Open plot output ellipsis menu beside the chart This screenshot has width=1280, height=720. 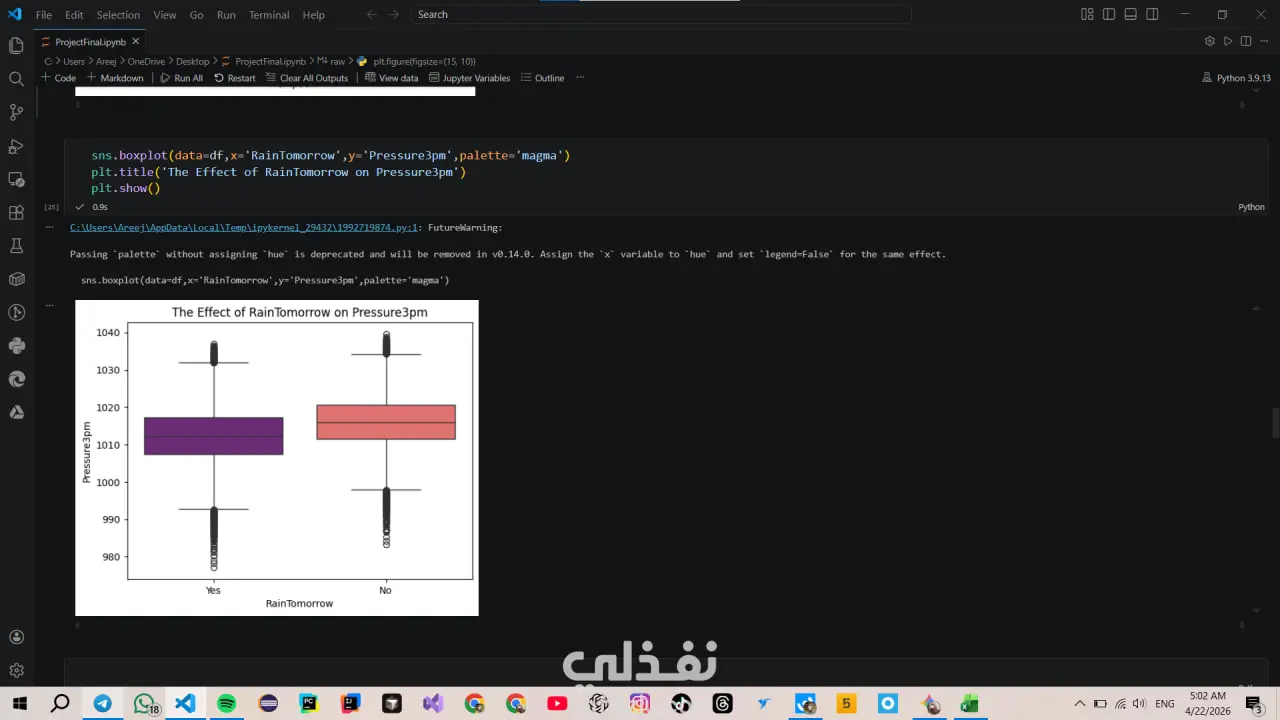pyautogui.click(x=49, y=306)
